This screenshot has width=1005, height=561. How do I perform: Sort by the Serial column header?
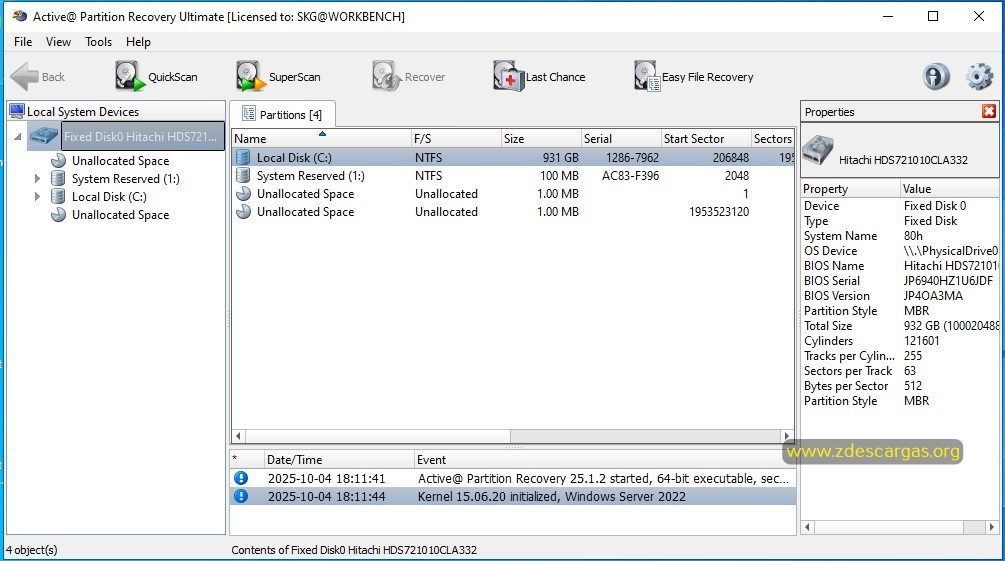coord(621,138)
